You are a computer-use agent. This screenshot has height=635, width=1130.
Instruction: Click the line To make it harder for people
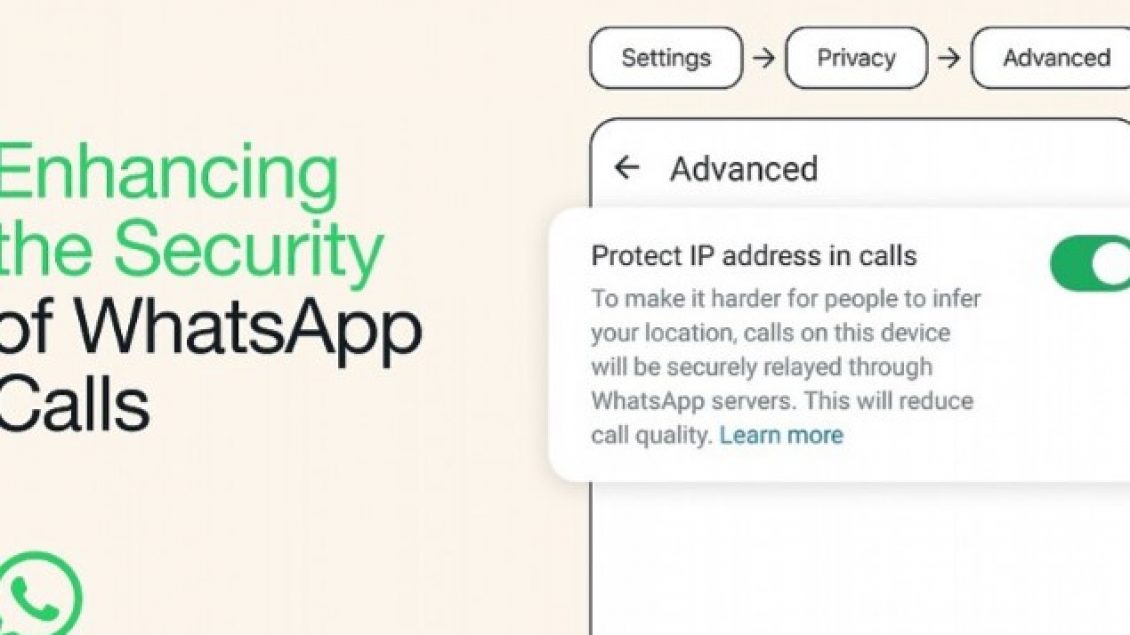(x=786, y=298)
